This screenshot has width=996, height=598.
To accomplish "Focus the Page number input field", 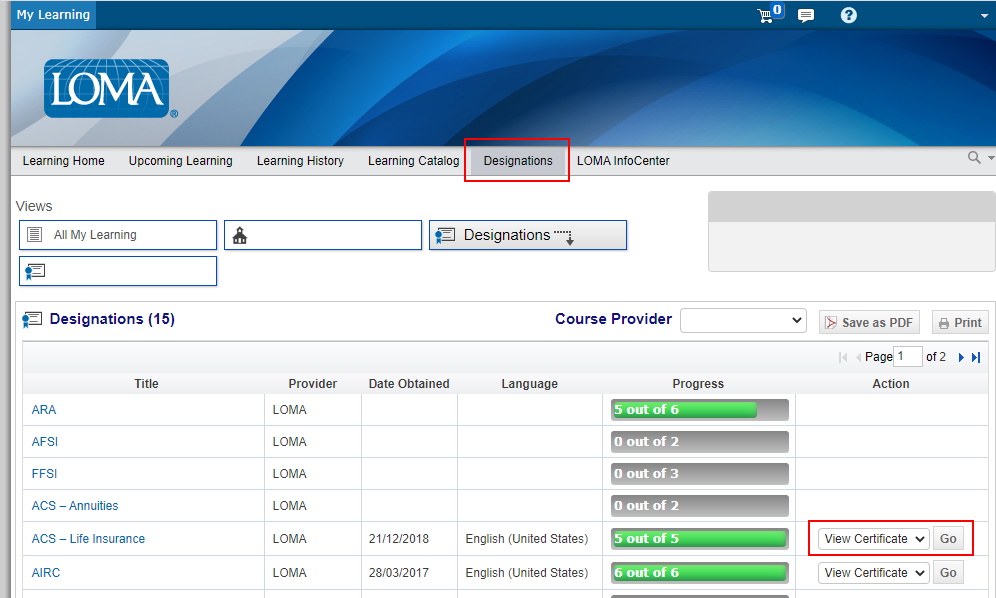I will pyautogui.click(x=908, y=357).
